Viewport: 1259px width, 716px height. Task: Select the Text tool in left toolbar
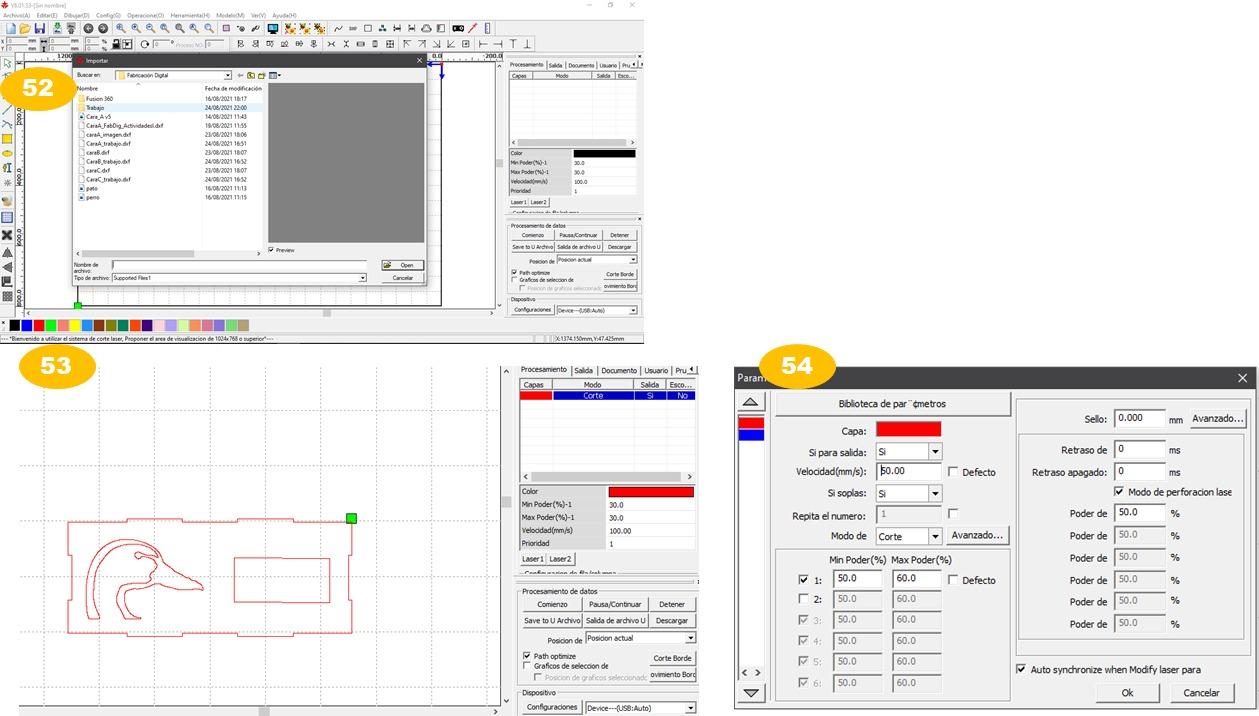[7, 169]
